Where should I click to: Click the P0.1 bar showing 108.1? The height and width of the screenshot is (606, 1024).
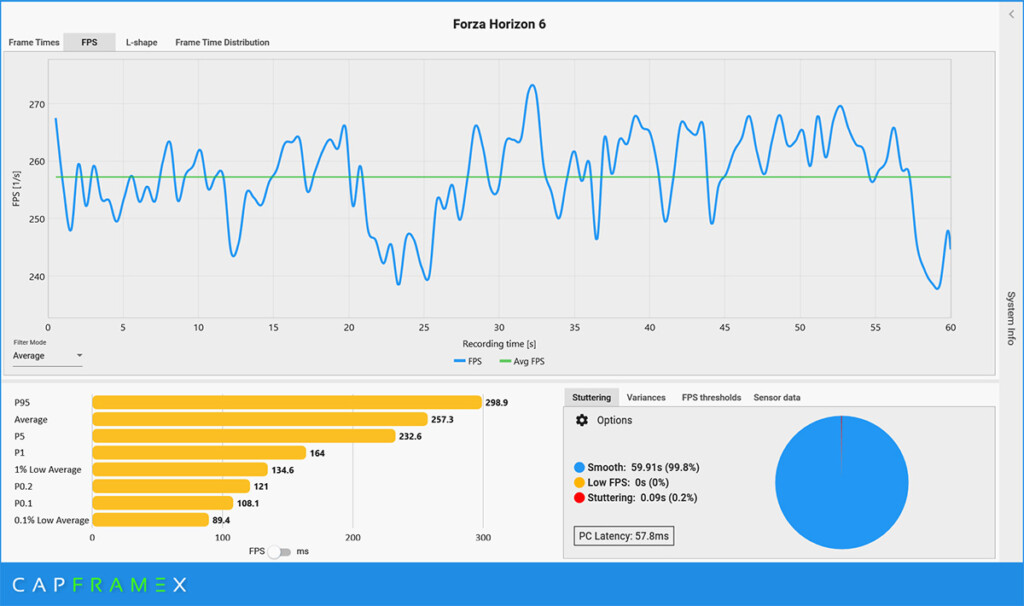163,503
